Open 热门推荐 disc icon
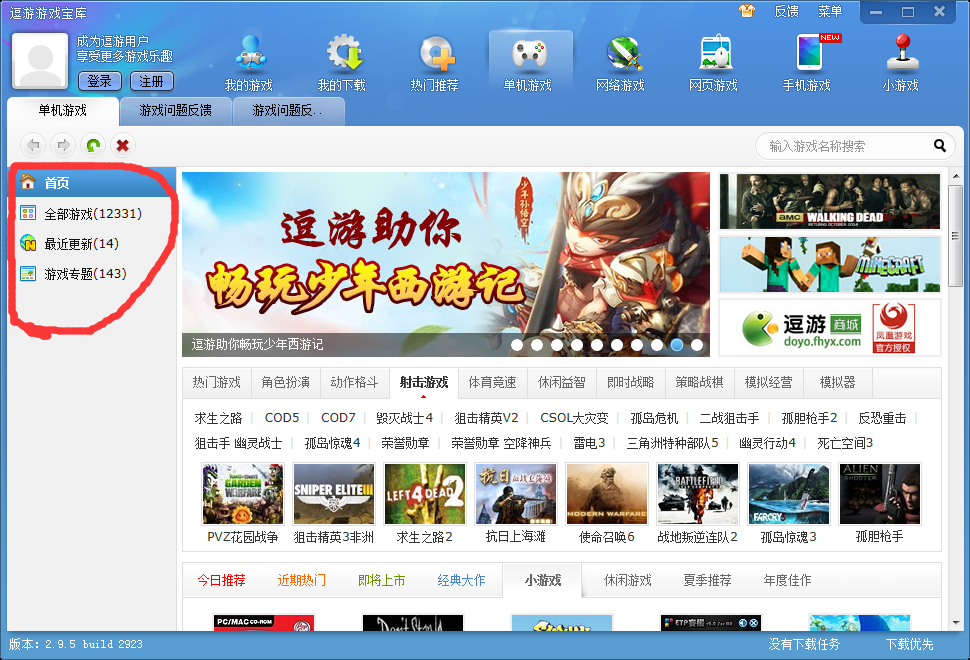 (x=435, y=63)
